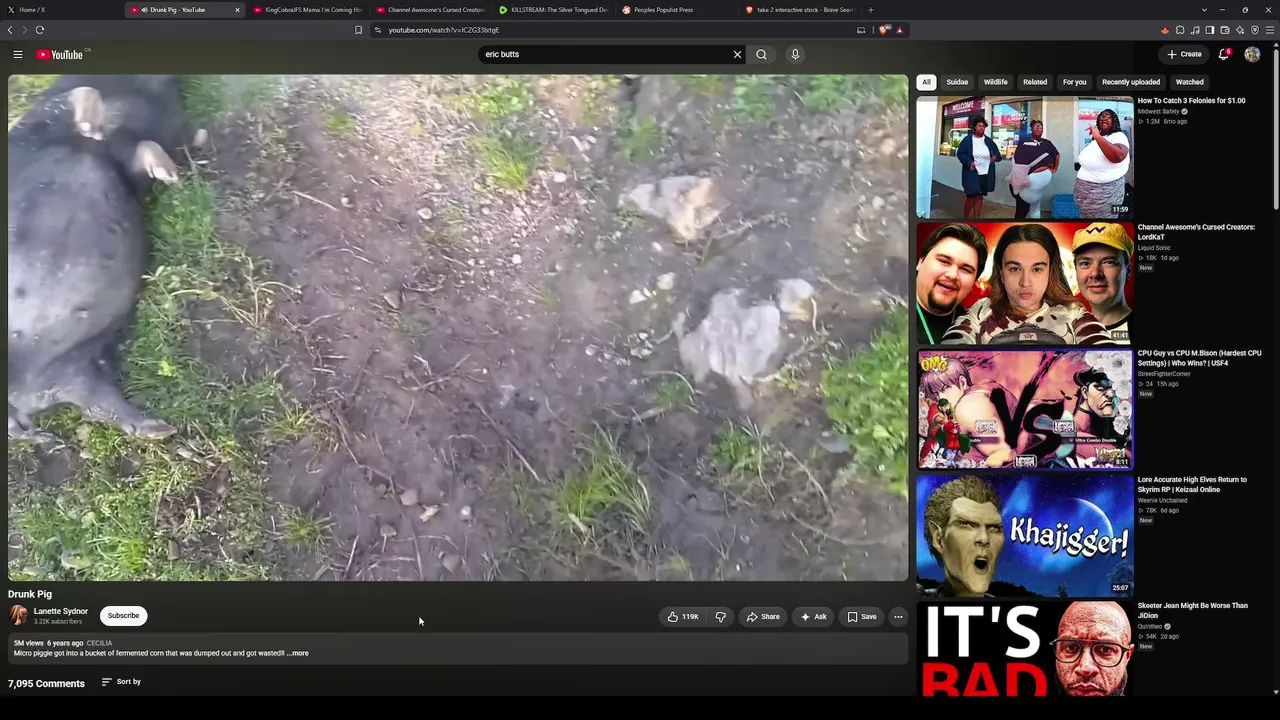Click in the YouTube search field
Viewport: 1280px width, 720px height.
coord(605,54)
